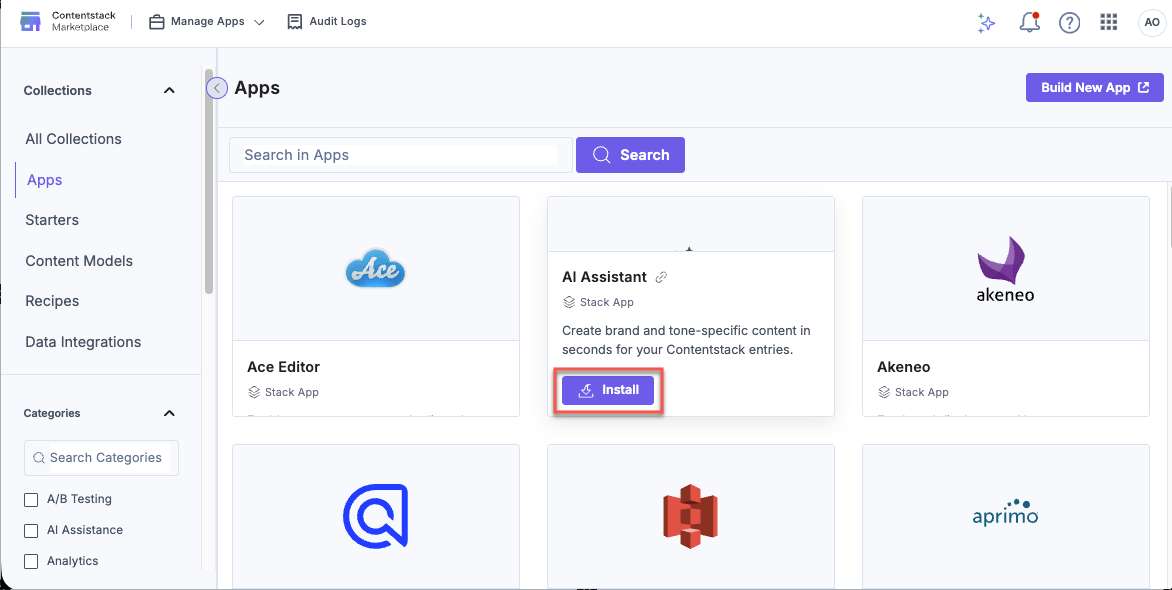
Task: Click the sidebar vertical scrollbar
Action: click(209, 181)
